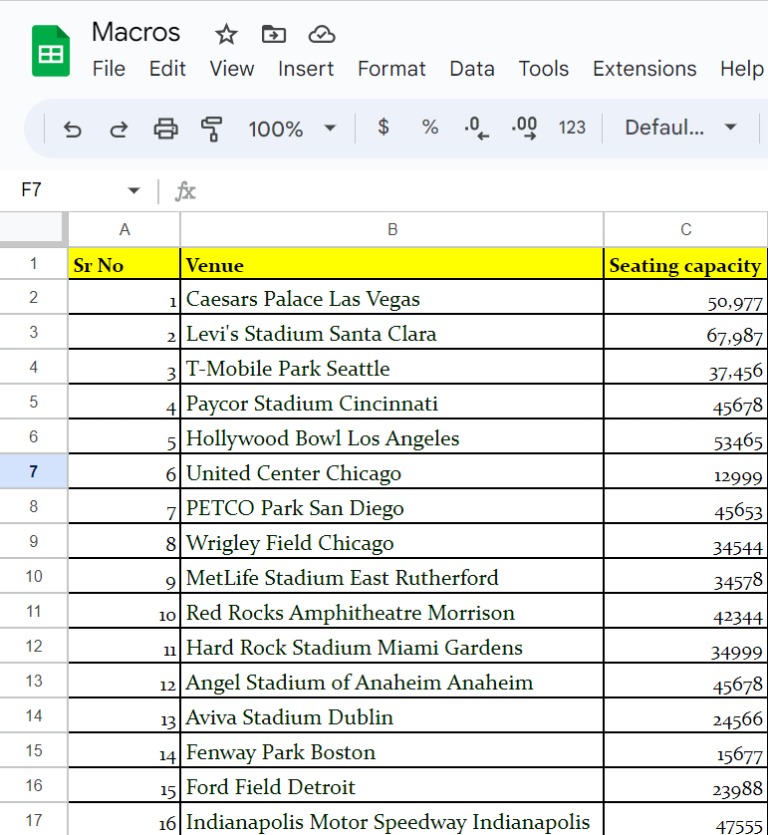Print the spreadsheet
The height and width of the screenshot is (835, 768).
point(165,128)
